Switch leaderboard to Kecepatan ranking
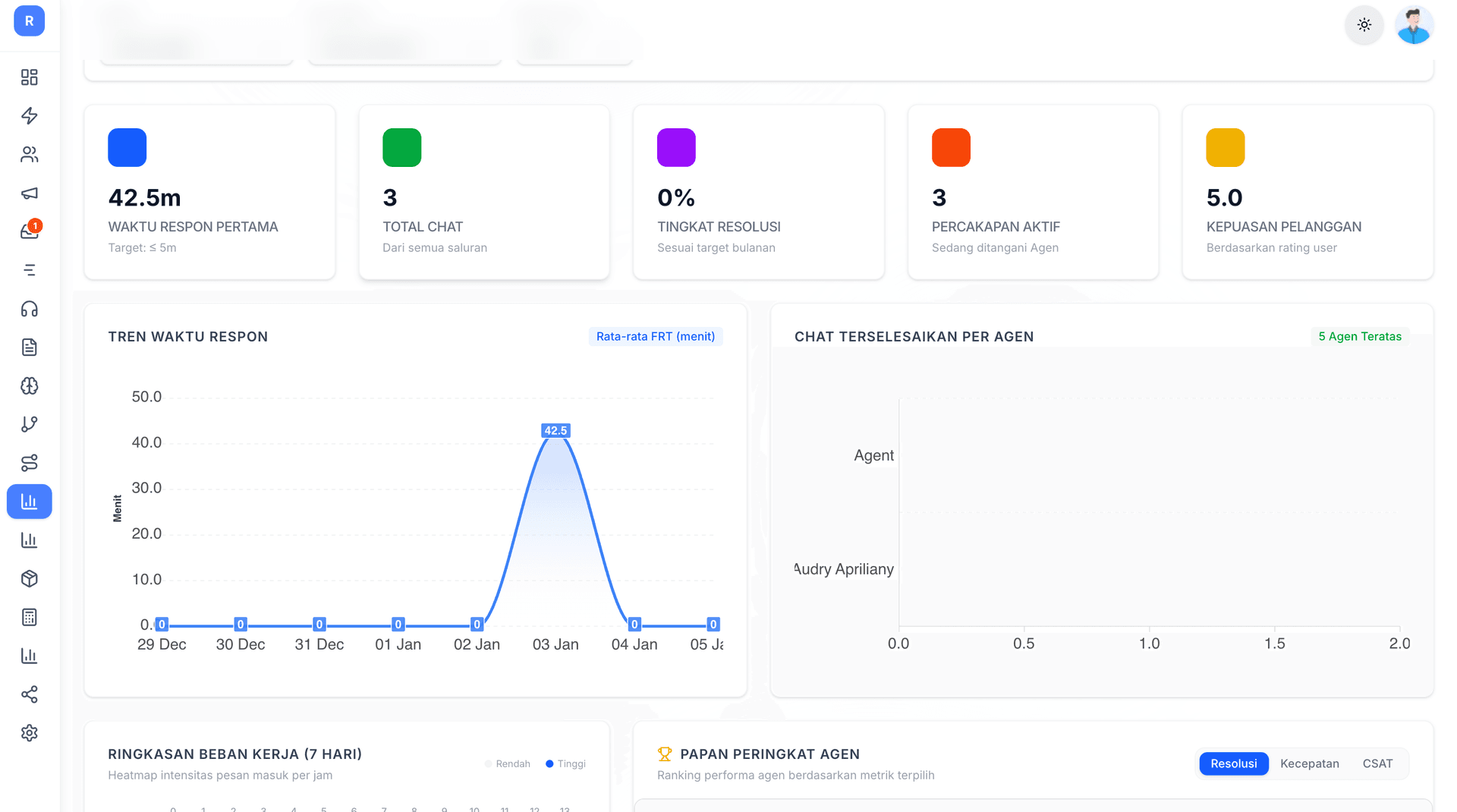 coord(1309,763)
